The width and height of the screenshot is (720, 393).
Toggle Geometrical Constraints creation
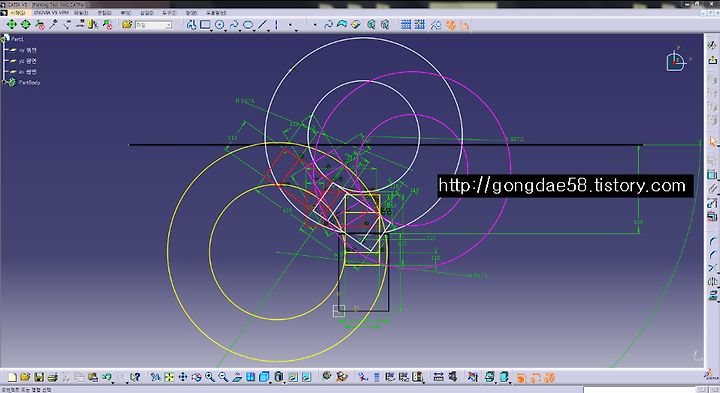pyautogui.click(x=450, y=24)
